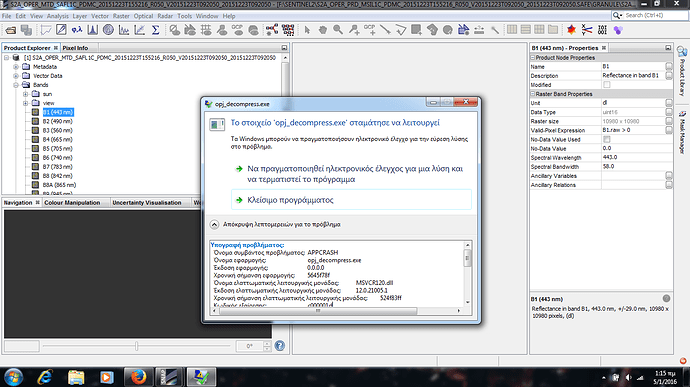Click the Graph Builder icon
Image resolution: width=690 pixels, height=387 pixels.
click(272, 30)
